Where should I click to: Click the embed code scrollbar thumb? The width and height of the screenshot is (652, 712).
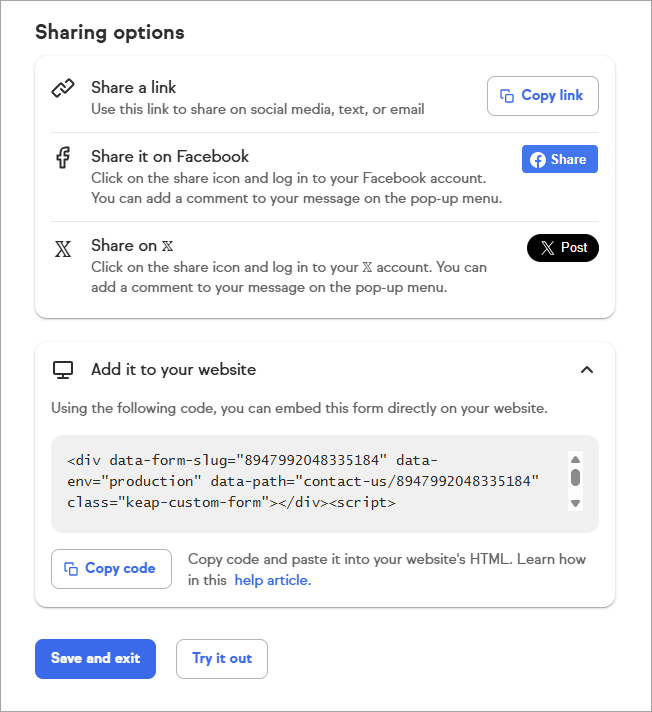point(575,476)
